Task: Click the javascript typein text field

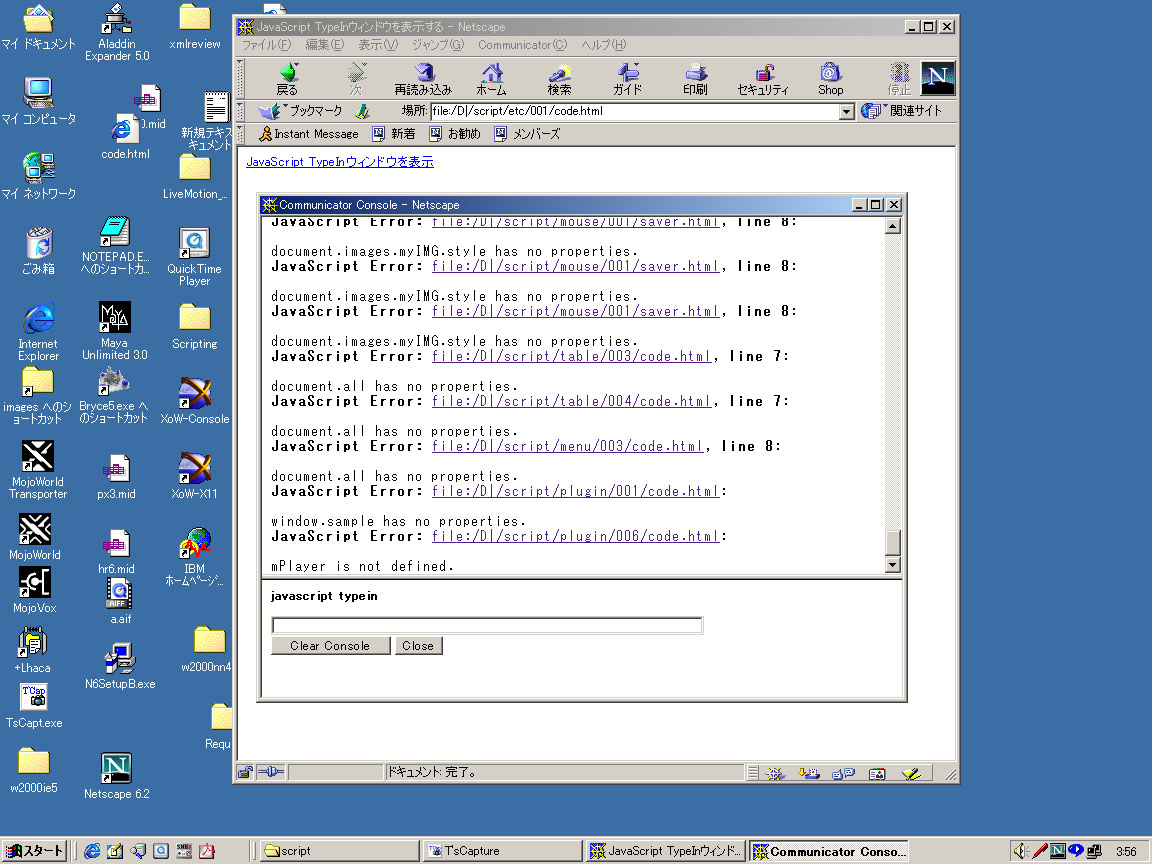Action: 487,625
